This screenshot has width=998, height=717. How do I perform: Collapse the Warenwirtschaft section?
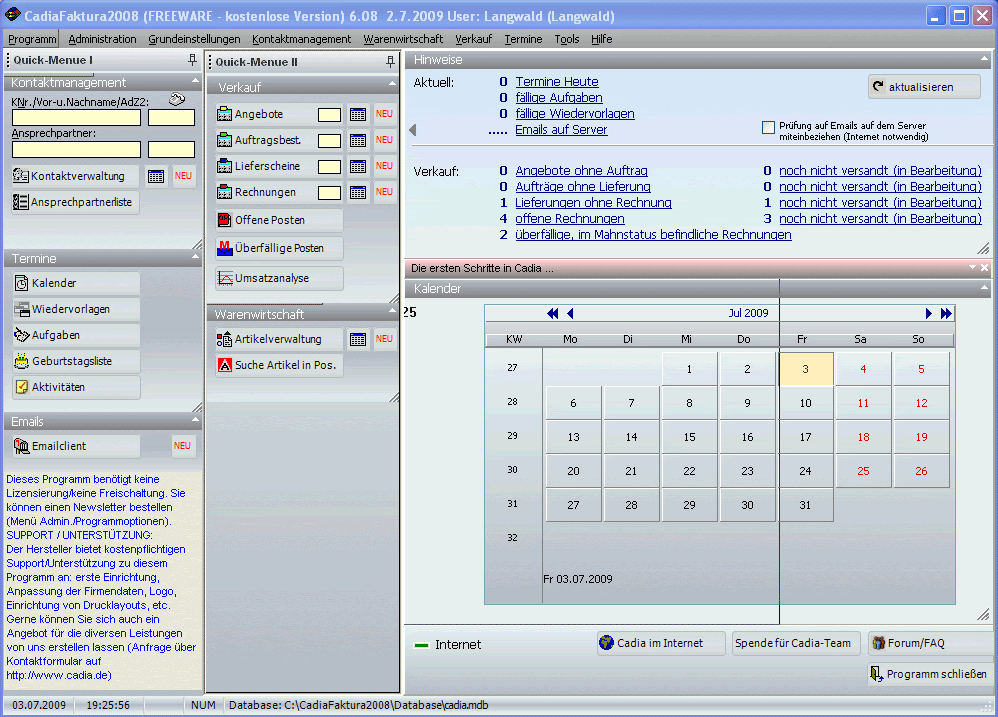point(392,311)
